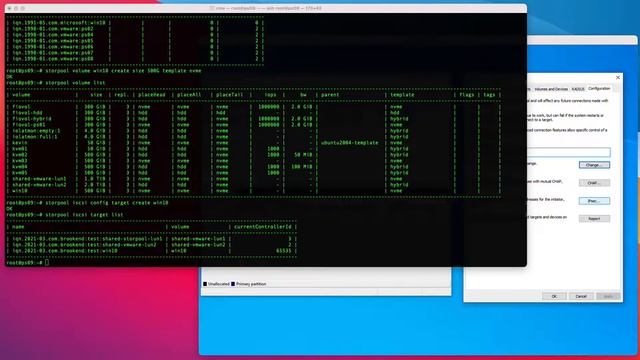Click 'volume' header in volume list table
Viewport: 640px width, 360px height.
tap(21, 95)
